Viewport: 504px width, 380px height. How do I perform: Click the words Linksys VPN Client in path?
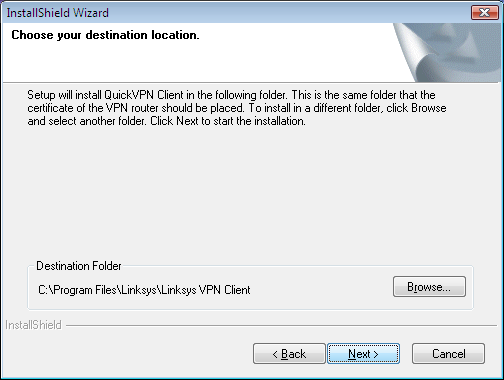coord(206,290)
